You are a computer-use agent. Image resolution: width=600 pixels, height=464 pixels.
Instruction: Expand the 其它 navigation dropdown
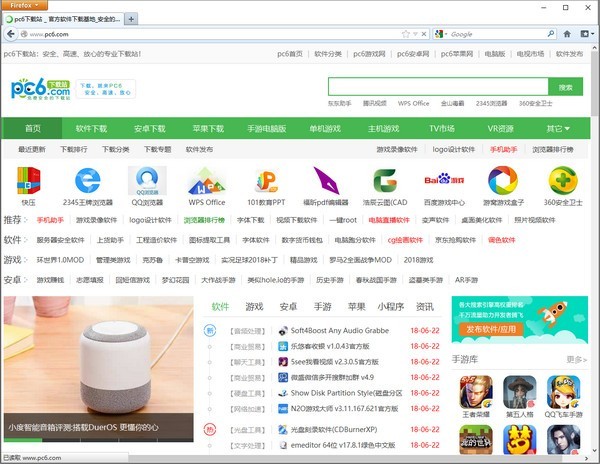(560, 129)
